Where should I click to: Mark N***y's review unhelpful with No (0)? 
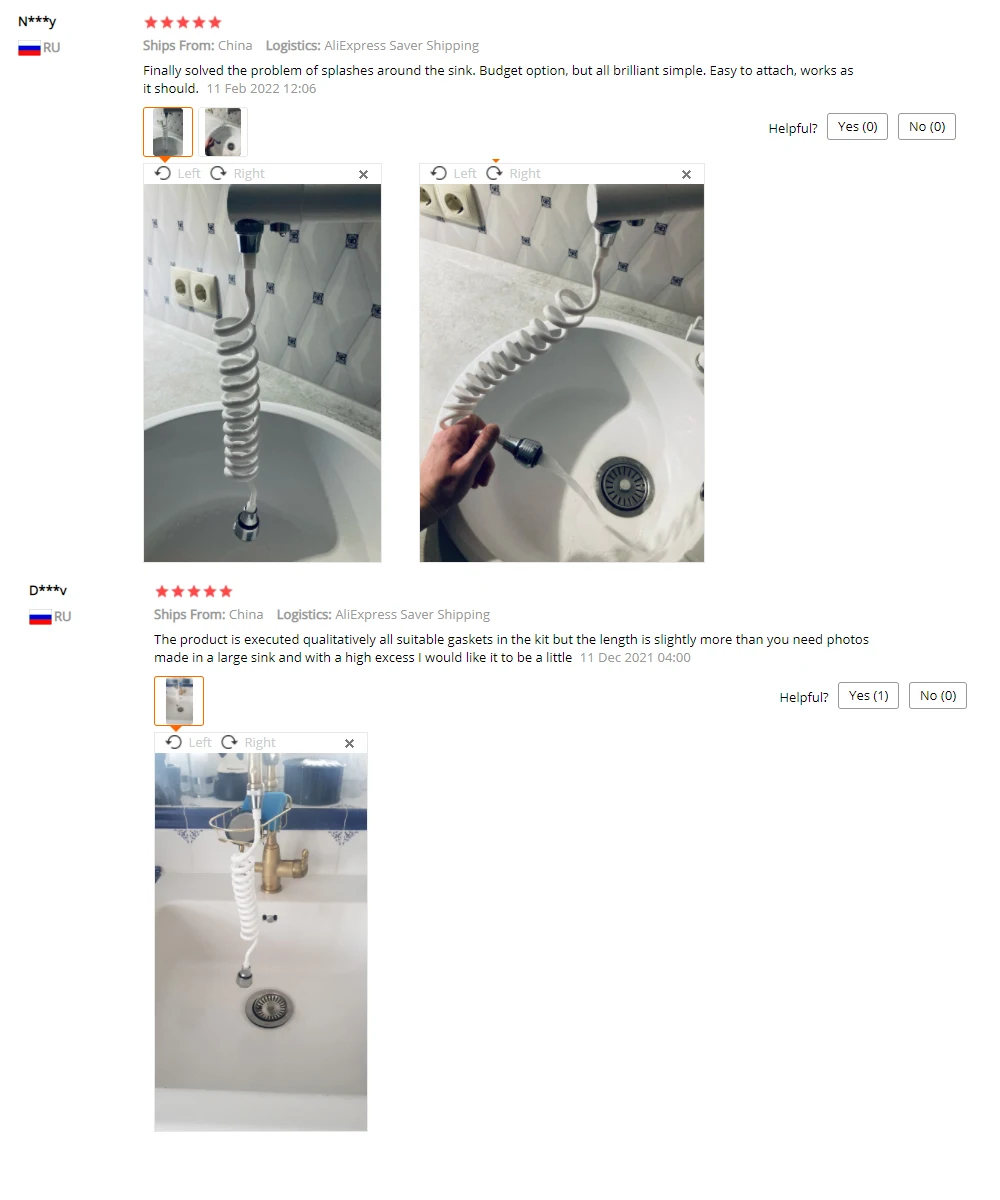pos(927,127)
